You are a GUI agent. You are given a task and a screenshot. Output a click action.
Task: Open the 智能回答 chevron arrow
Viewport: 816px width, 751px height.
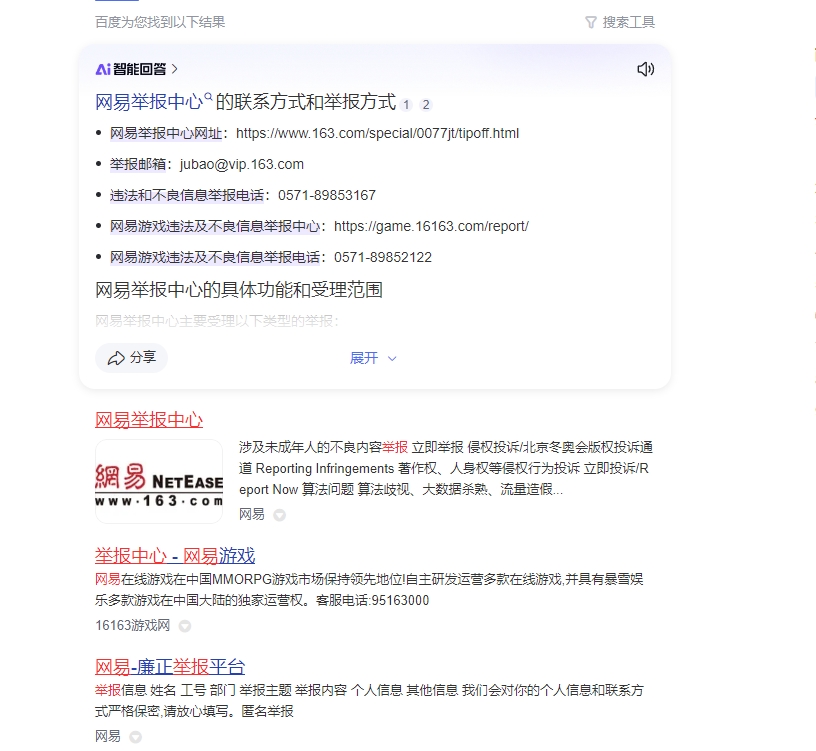click(x=174, y=69)
